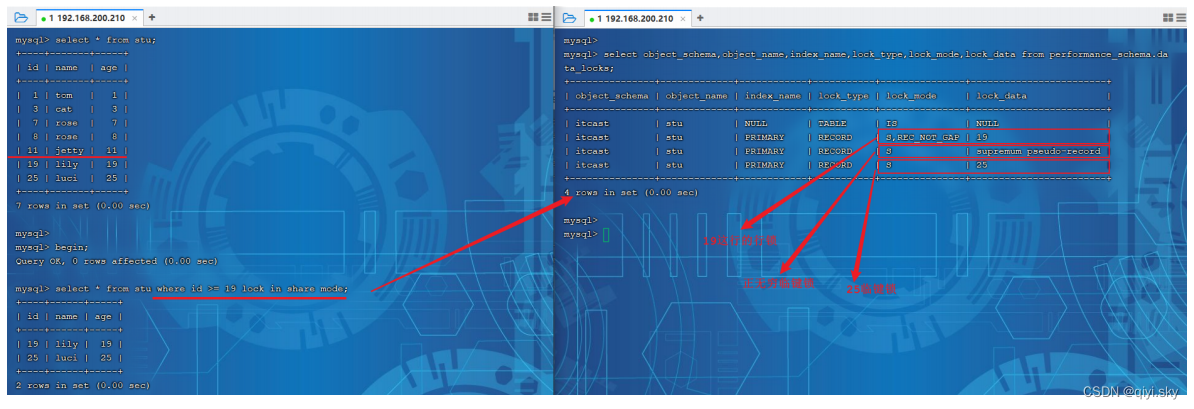1194x409 pixels.
Task: Click the 'TABLE' lock_type cell
Action: [x=833, y=123]
